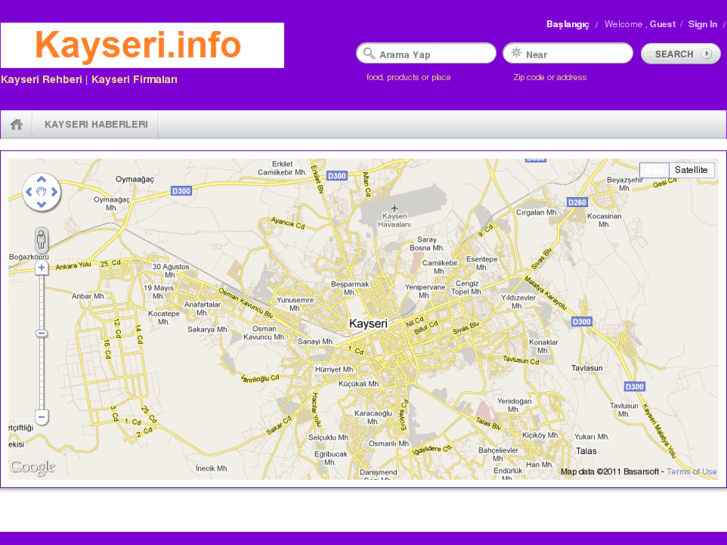Click the Kocasinan Mh. label
Viewport: 727px width, 545px height.
pyautogui.click(x=604, y=220)
